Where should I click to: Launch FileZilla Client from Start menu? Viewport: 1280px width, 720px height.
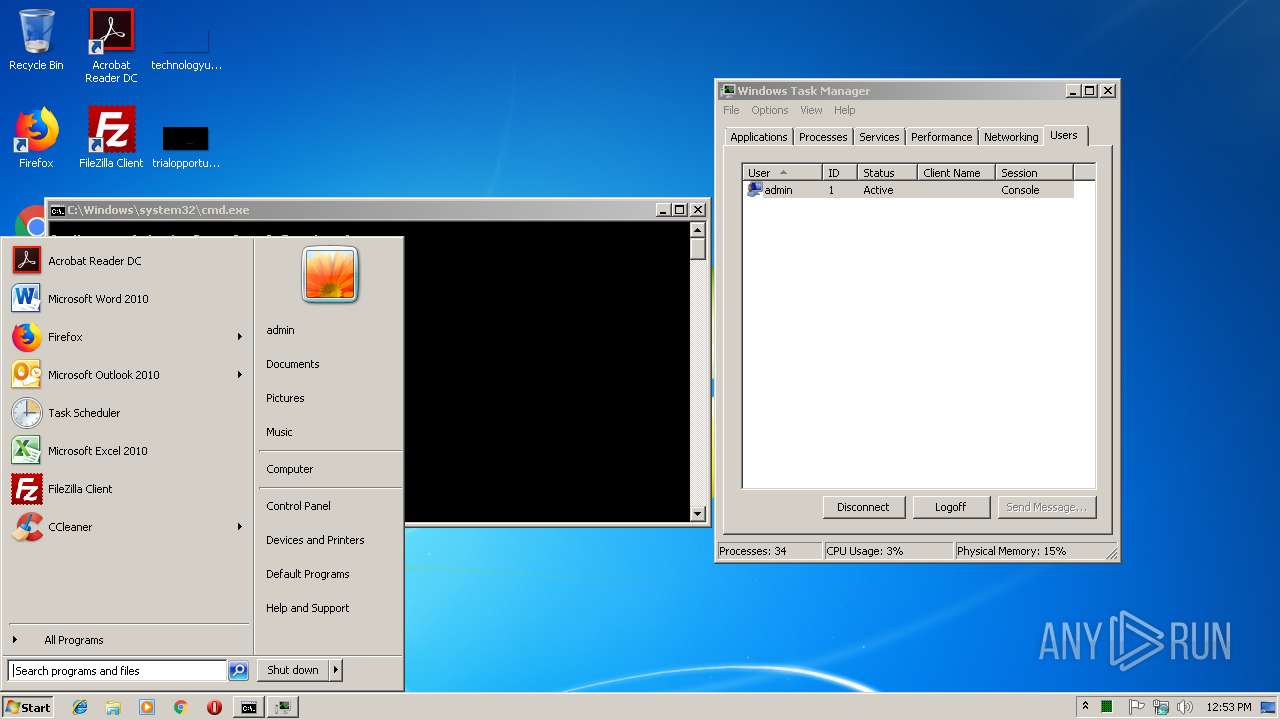click(x=127, y=489)
